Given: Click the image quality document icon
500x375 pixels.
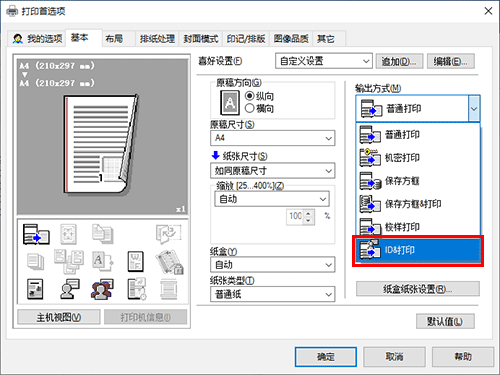Looking at the screenshot, I should [35, 289].
